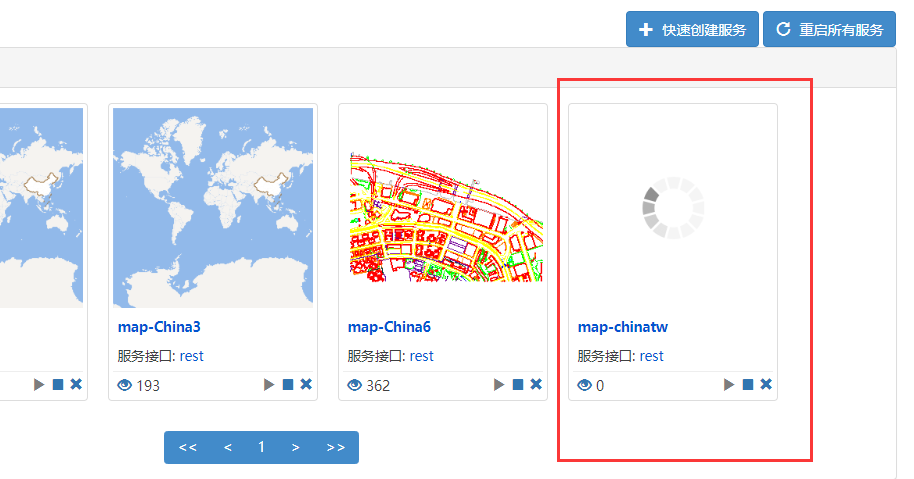This screenshot has height=479, width=914.
Task: Click the eye view-count icon on map-chinatw
Action: pos(585,385)
